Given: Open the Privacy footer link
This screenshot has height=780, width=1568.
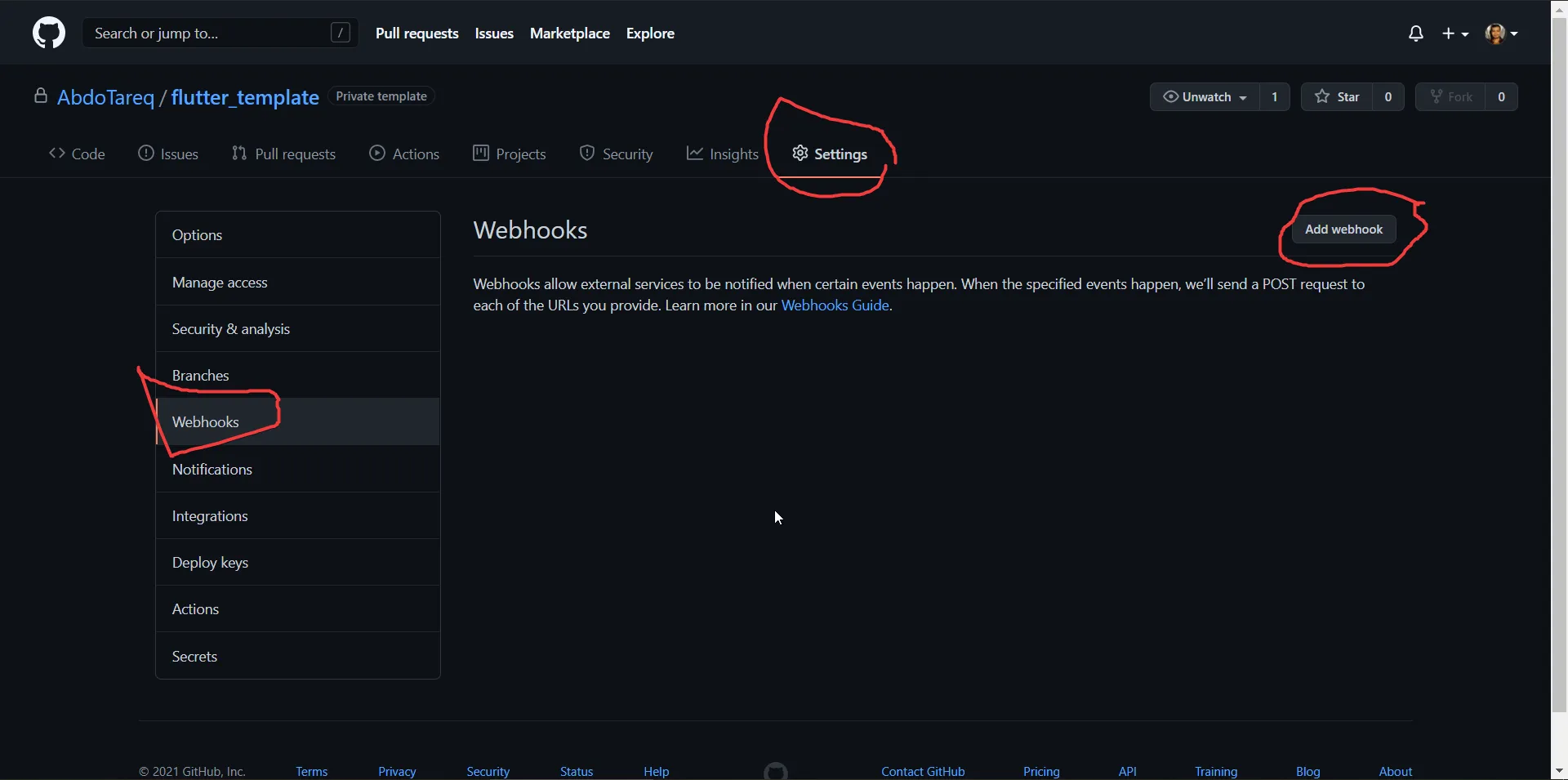Looking at the screenshot, I should (x=397, y=771).
